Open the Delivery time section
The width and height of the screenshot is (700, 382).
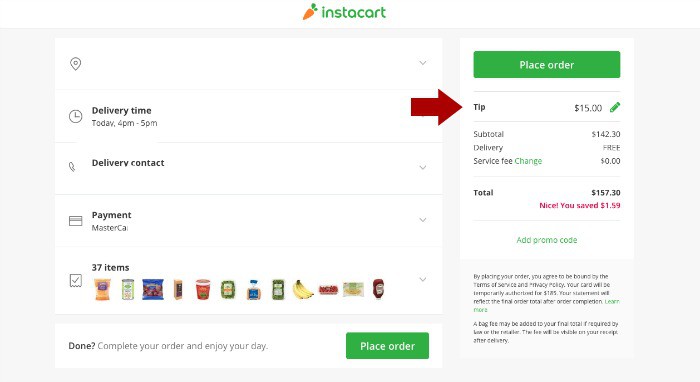point(248,116)
